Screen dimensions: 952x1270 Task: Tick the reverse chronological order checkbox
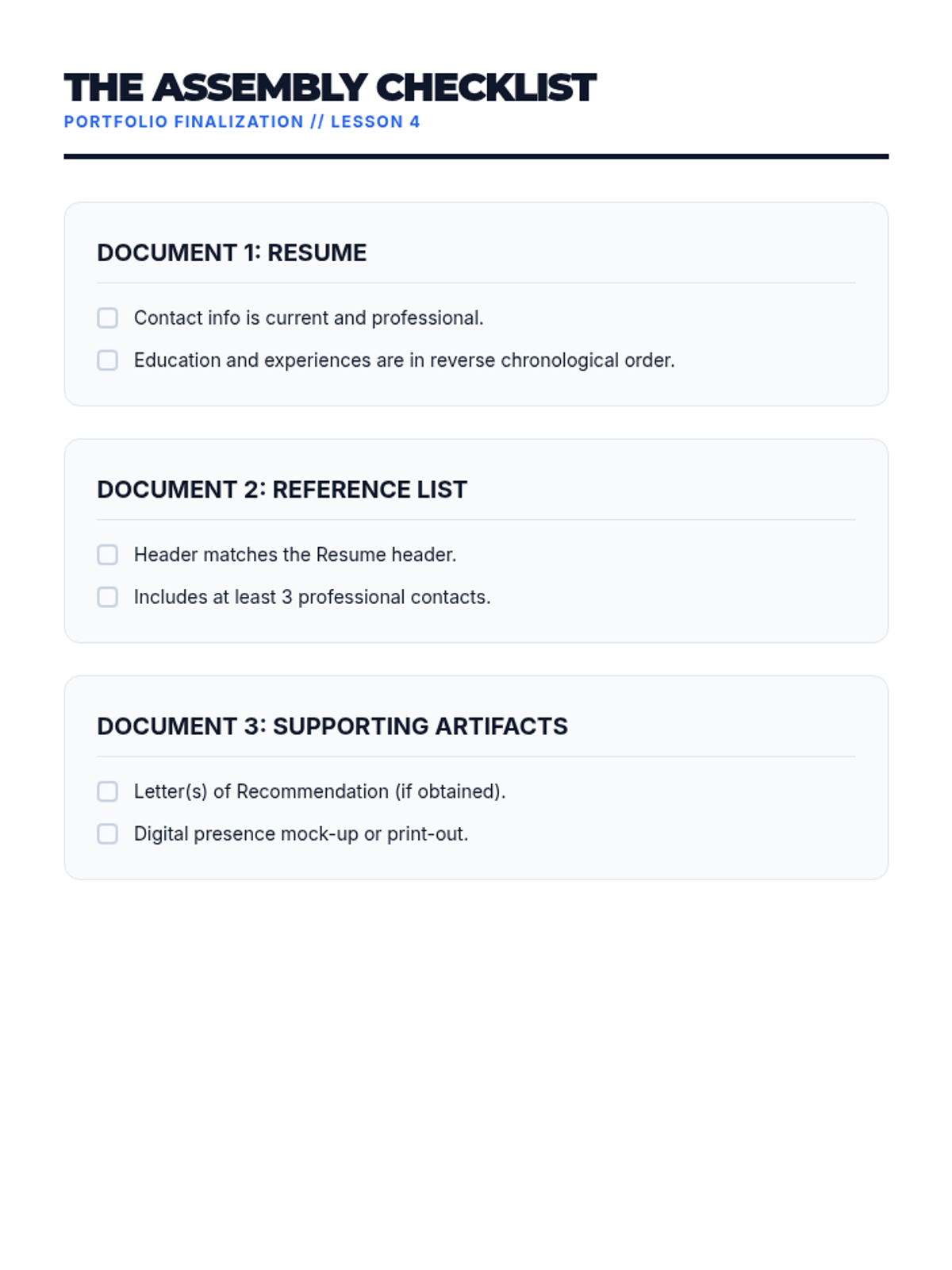(x=107, y=360)
